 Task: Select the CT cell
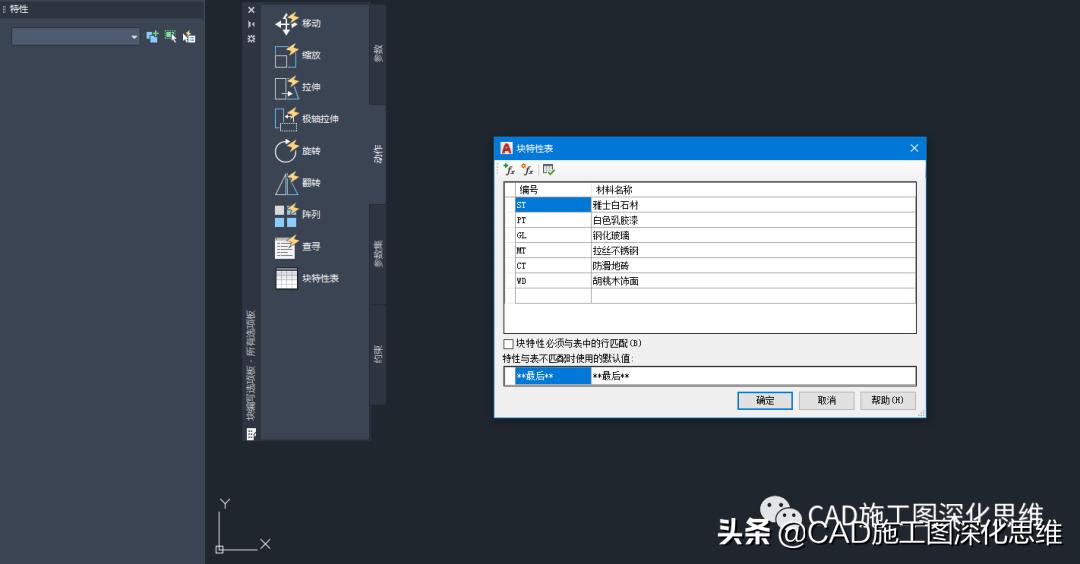pyautogui.click(x=553, y=265)
